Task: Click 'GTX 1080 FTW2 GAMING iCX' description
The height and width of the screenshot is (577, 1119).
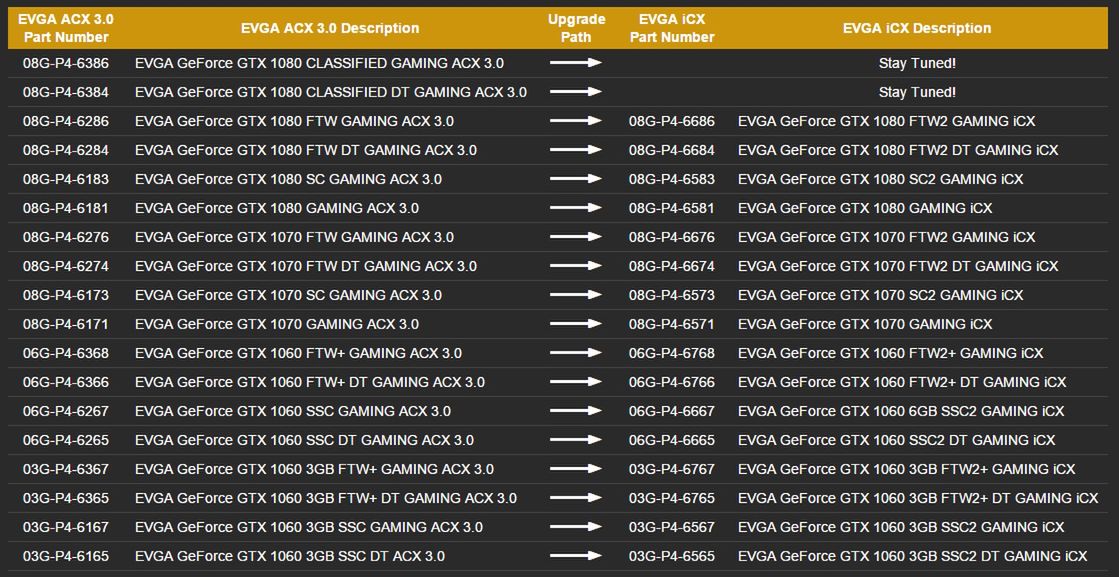Action: 886,121
